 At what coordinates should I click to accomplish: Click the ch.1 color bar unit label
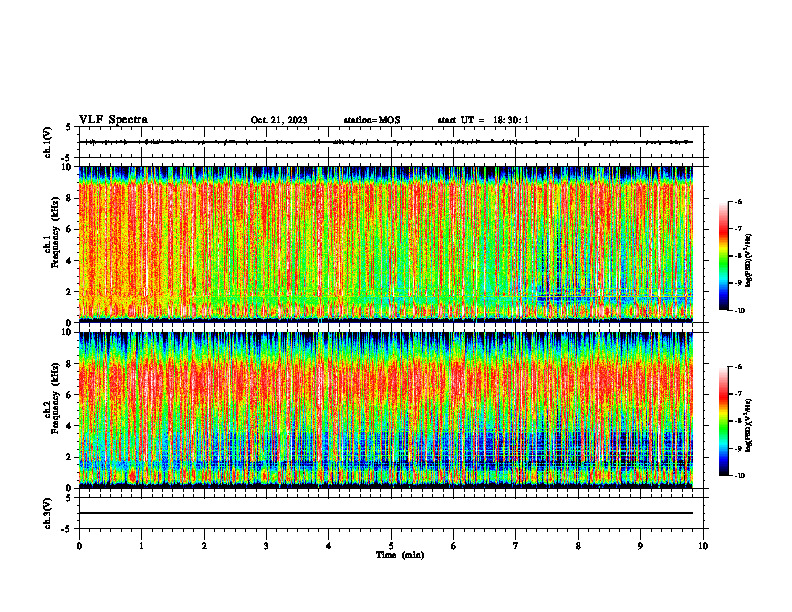click(x=749, y=261)
